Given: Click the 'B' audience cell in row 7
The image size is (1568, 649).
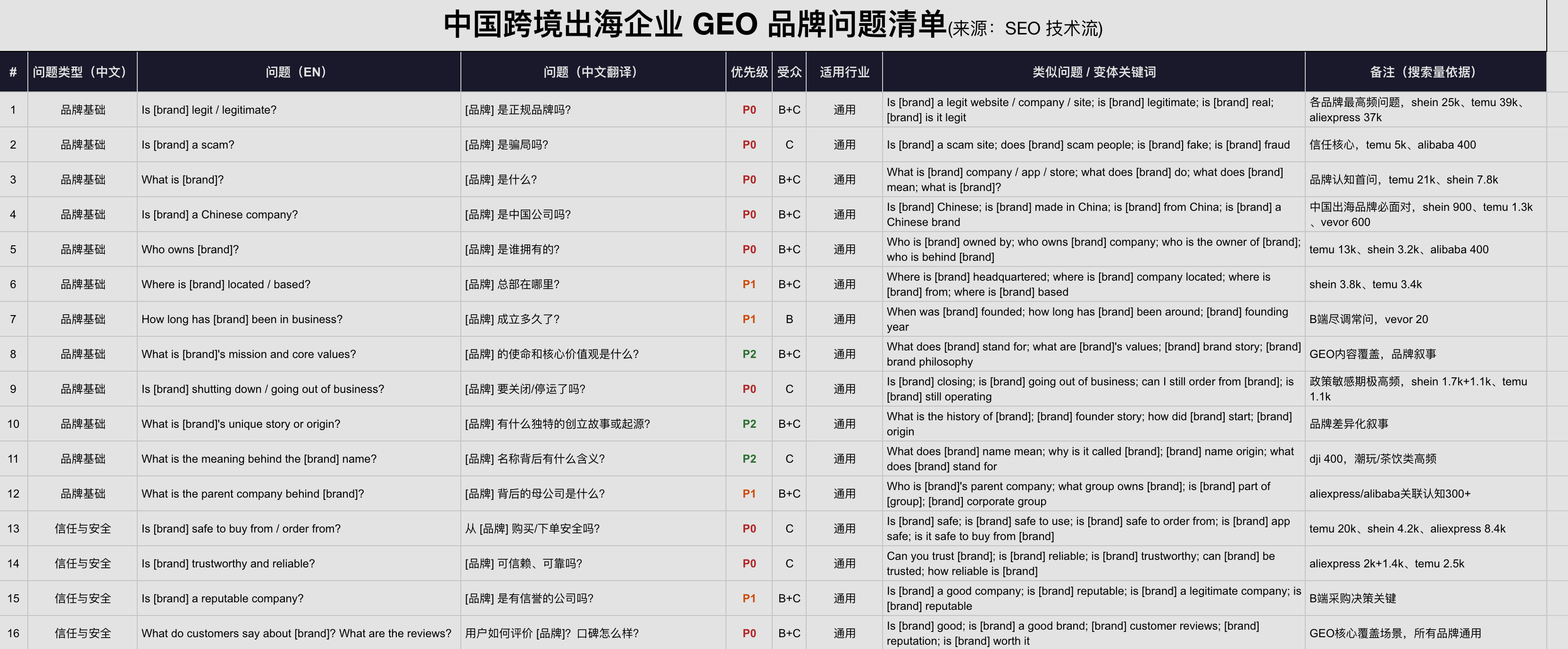Looking at the screenshot, I should 789,320.
